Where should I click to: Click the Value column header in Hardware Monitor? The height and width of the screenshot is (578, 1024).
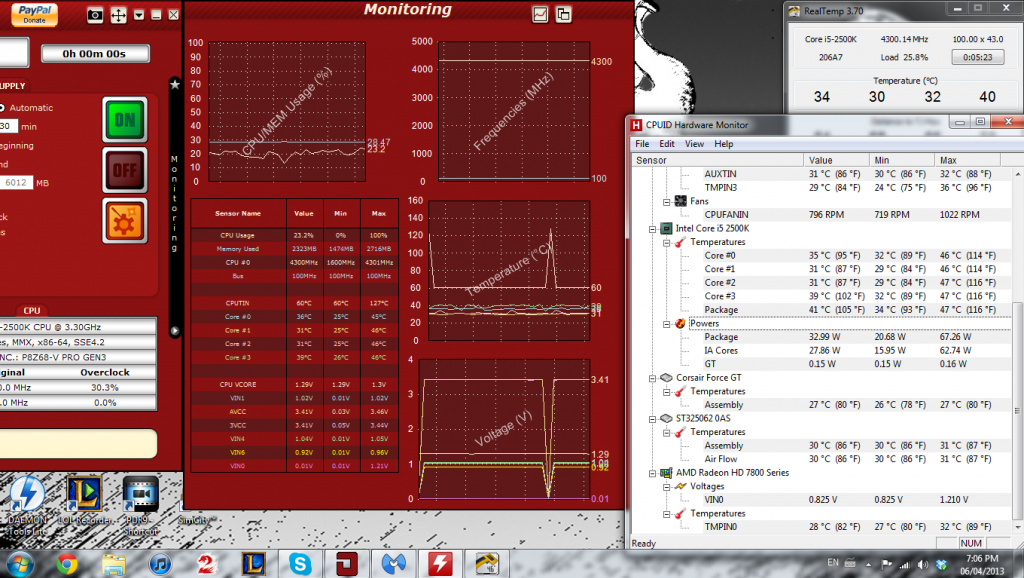pos(836,160)
